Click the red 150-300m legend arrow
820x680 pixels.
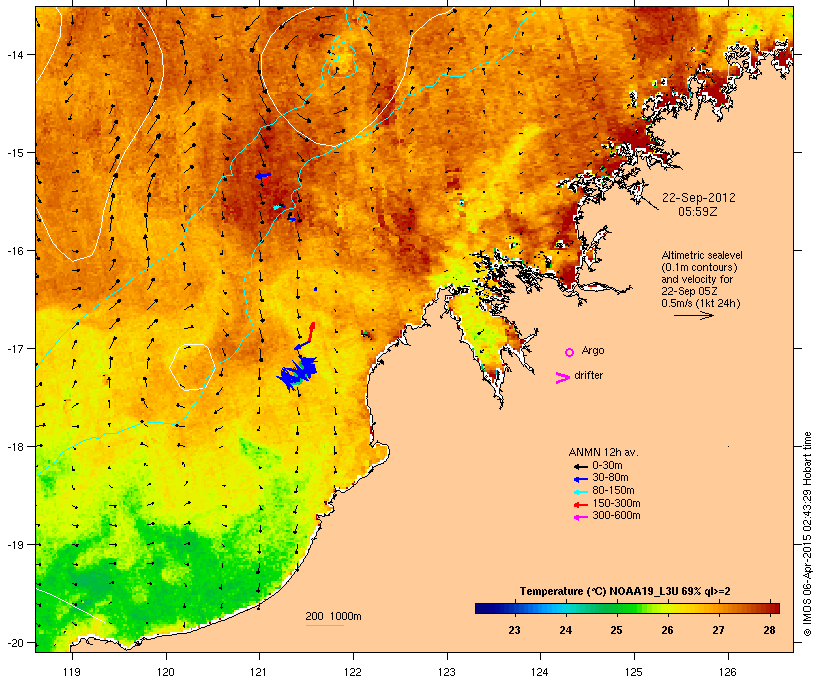[580, 505]
